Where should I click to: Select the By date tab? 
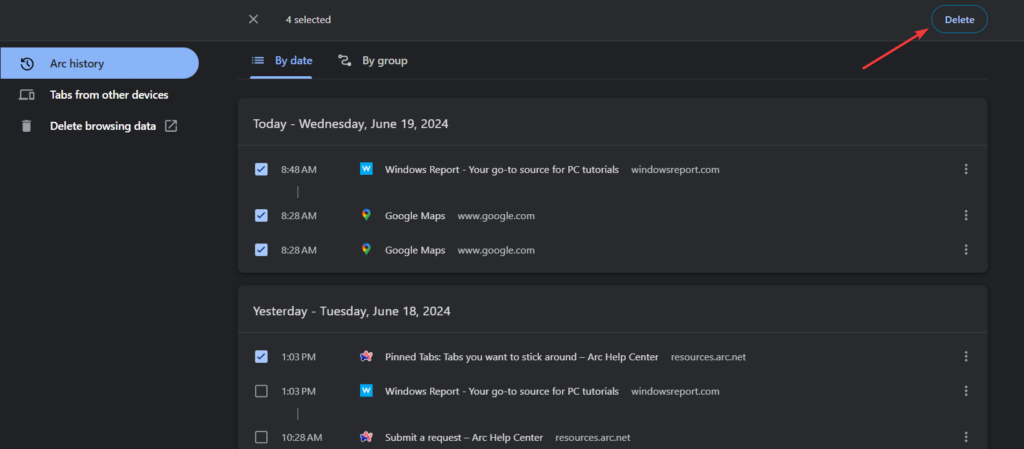point(282,61)
